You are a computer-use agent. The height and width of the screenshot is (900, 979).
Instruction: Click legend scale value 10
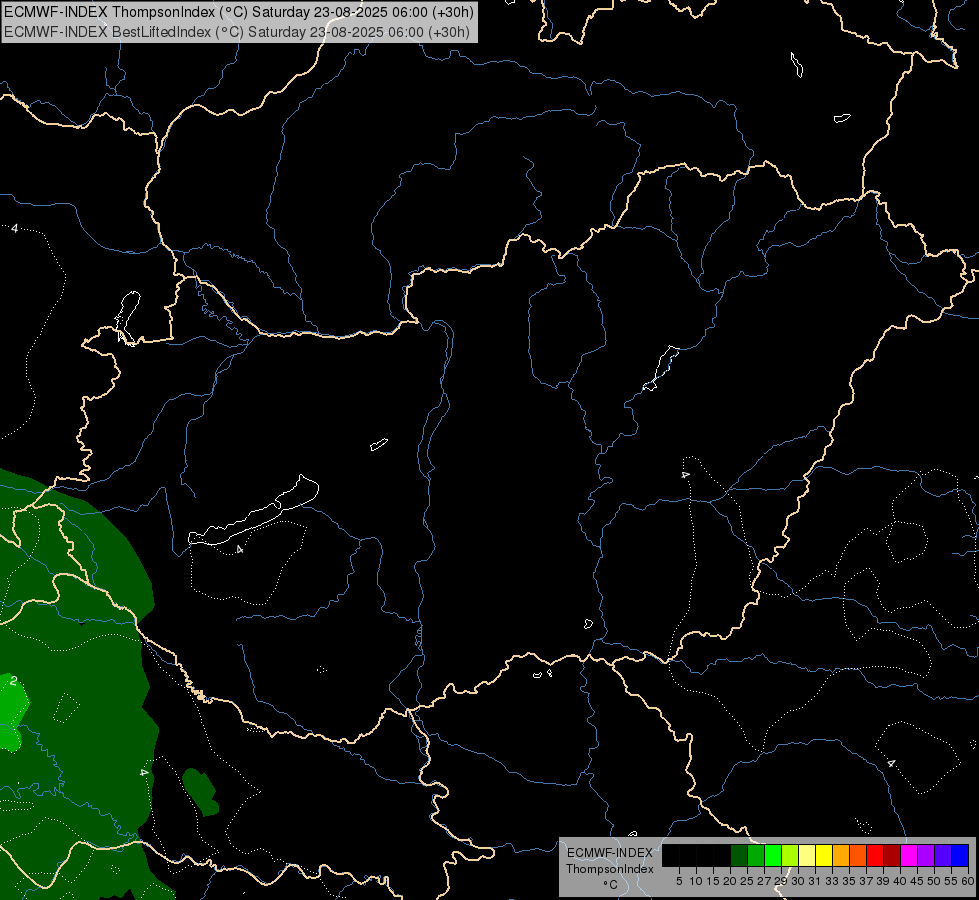coord(696,881)
